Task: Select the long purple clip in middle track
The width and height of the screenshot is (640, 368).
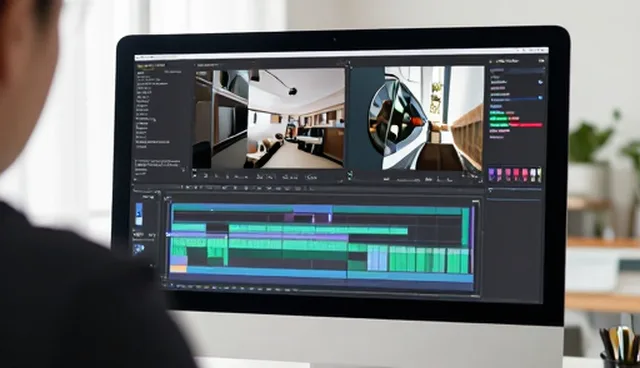Action: (x=259, y=236)
